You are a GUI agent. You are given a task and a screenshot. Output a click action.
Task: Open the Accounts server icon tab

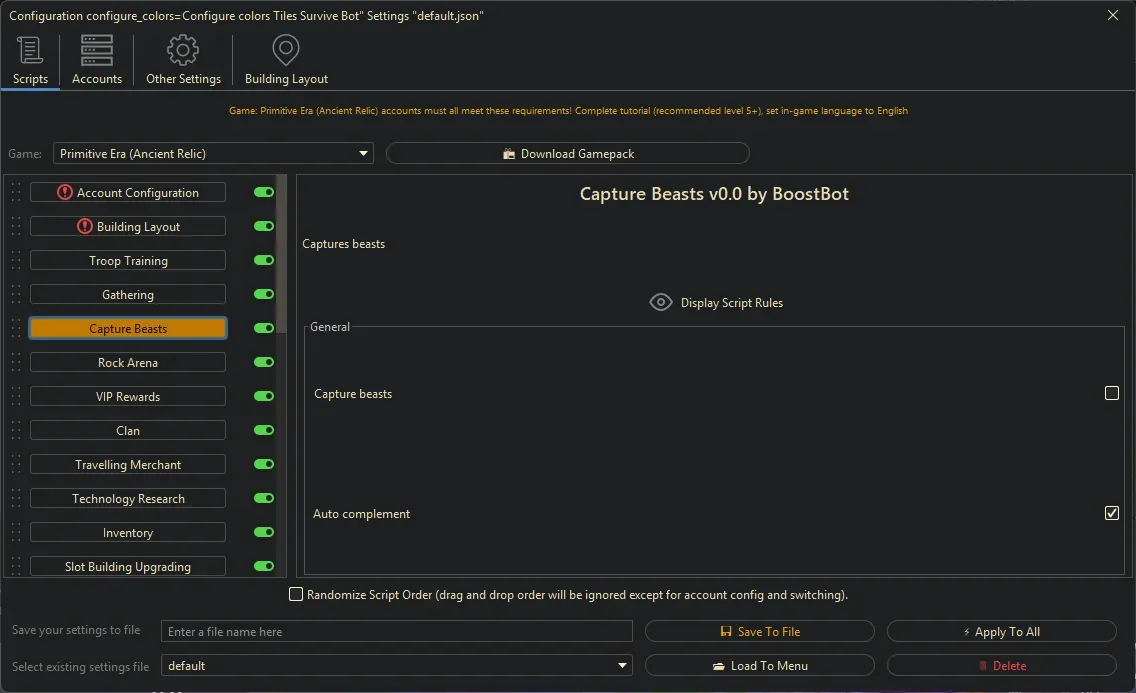pos(97,50)
